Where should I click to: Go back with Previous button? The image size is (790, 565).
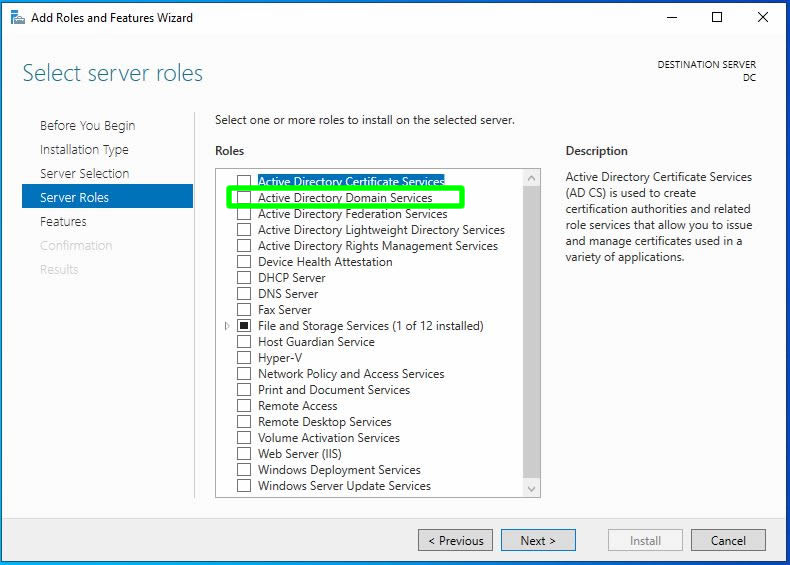[x=455, y=540]
